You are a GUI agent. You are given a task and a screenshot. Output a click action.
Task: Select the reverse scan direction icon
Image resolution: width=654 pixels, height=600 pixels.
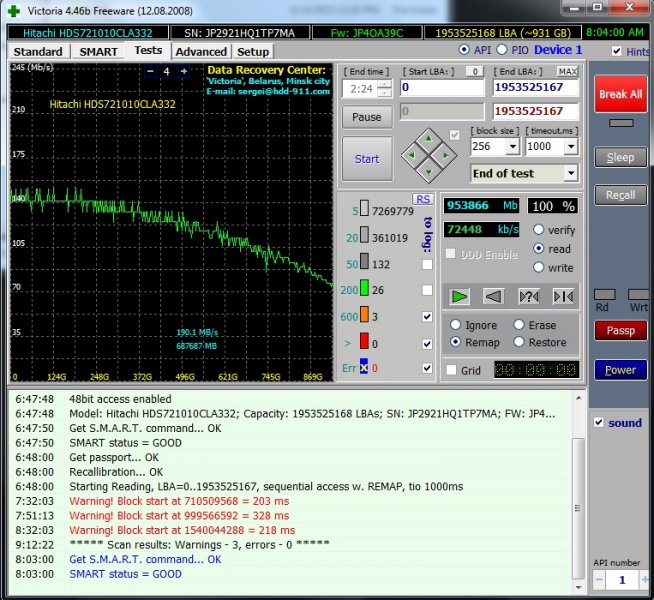493,296
